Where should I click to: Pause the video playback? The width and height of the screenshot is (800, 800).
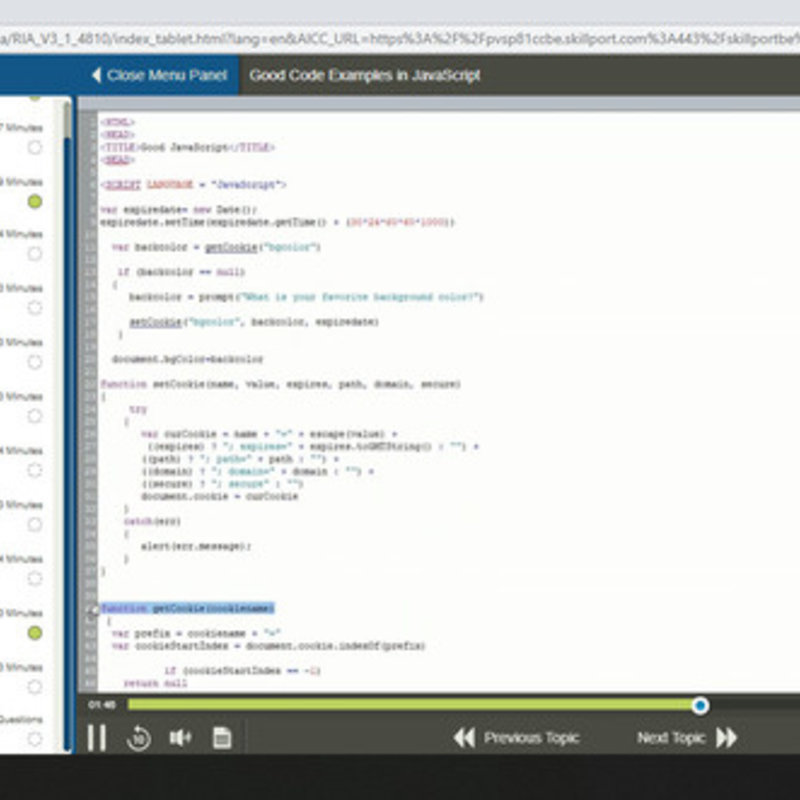click(x=96, y=737)
